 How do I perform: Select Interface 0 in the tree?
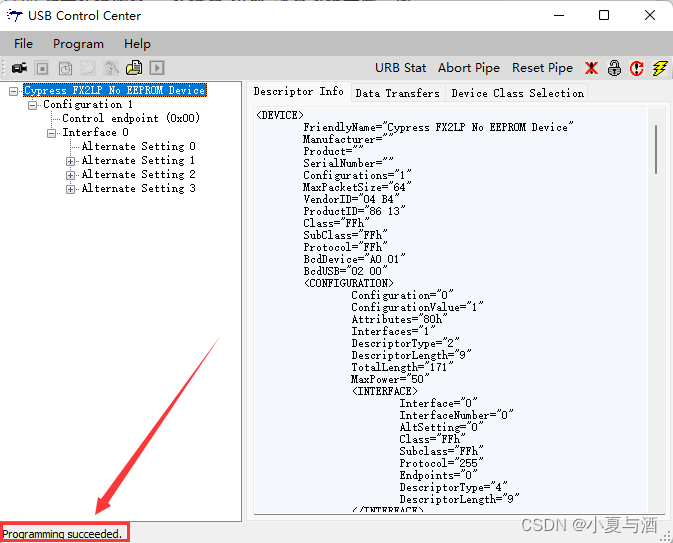point(95,132)
